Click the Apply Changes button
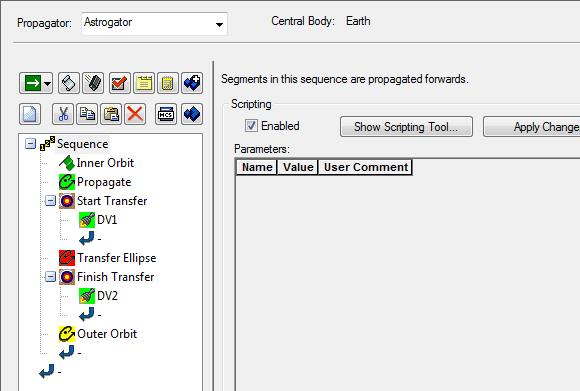 (x=532, y=127)
